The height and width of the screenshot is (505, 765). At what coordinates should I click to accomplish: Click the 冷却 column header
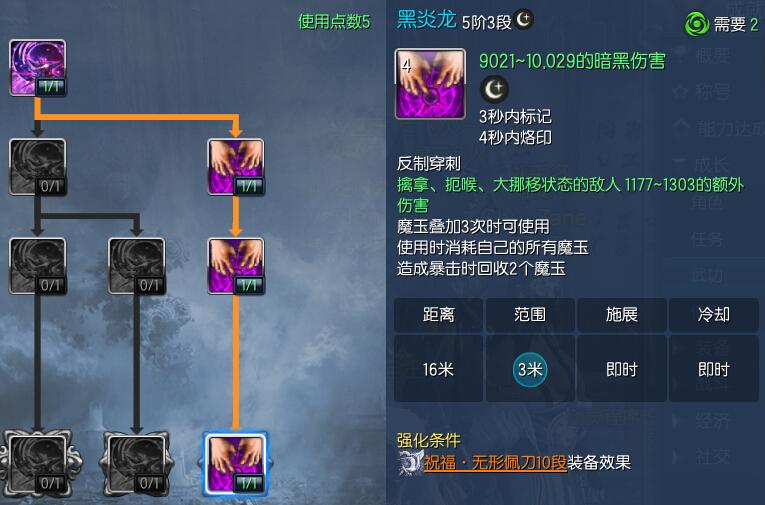[713, 315]
